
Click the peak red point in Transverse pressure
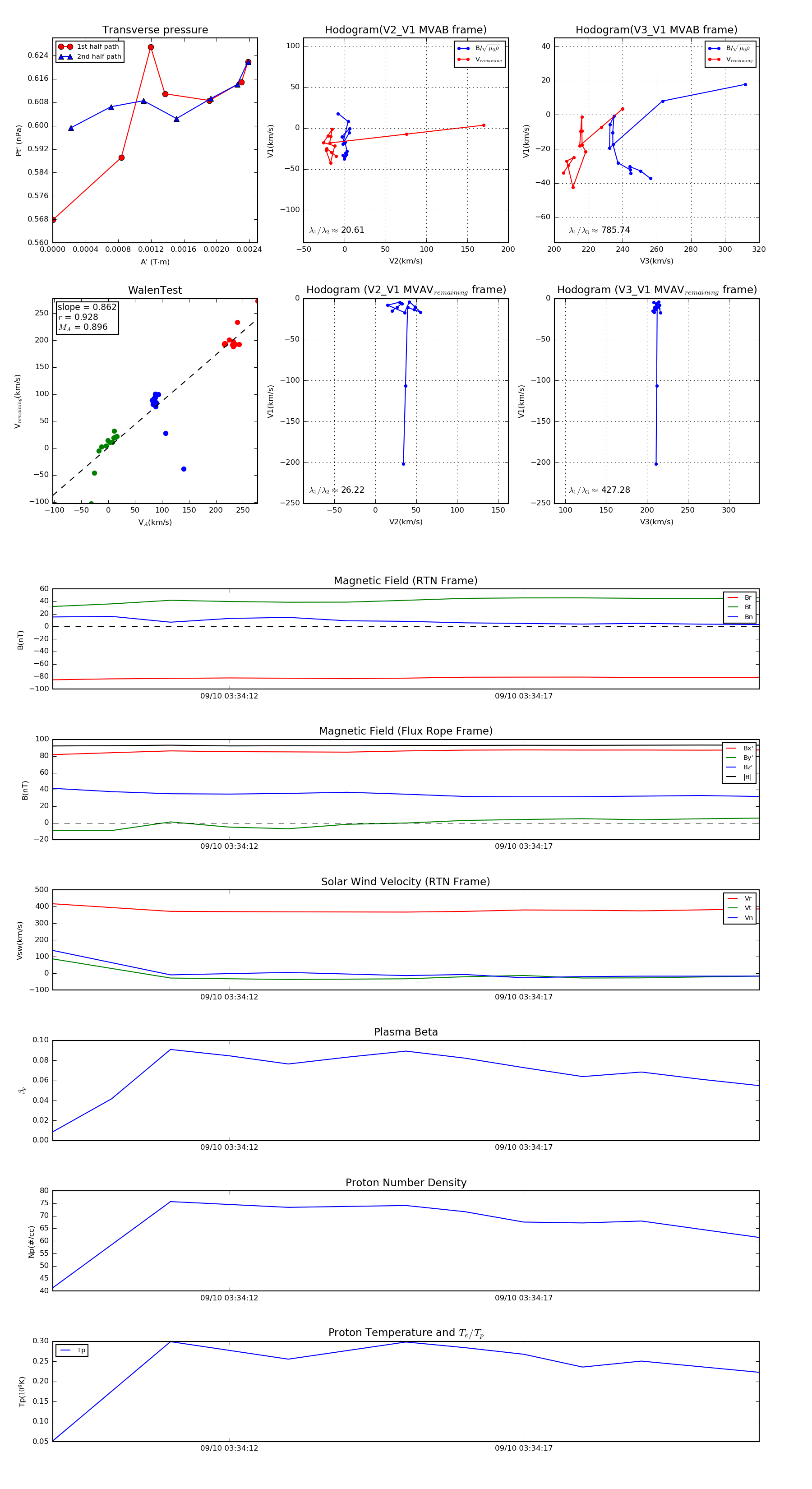pyautogui.click(x=151, y=47)
